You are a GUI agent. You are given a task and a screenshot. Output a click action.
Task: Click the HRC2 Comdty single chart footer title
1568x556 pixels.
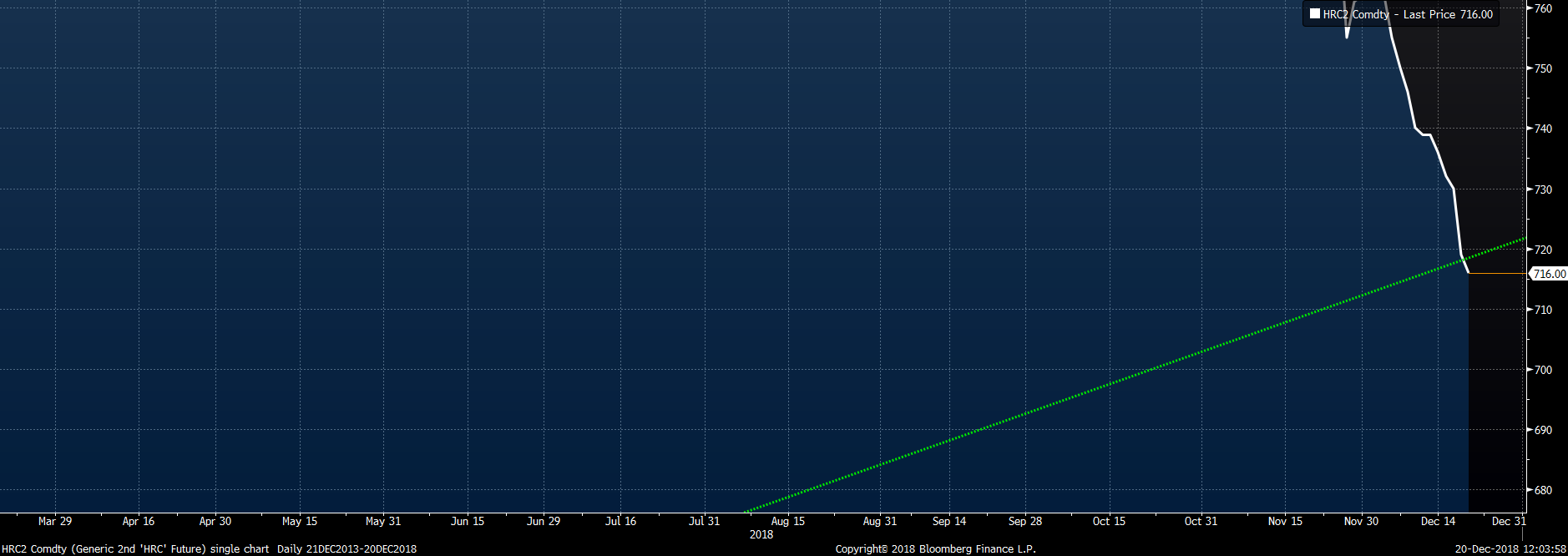(x=135, y=548)
